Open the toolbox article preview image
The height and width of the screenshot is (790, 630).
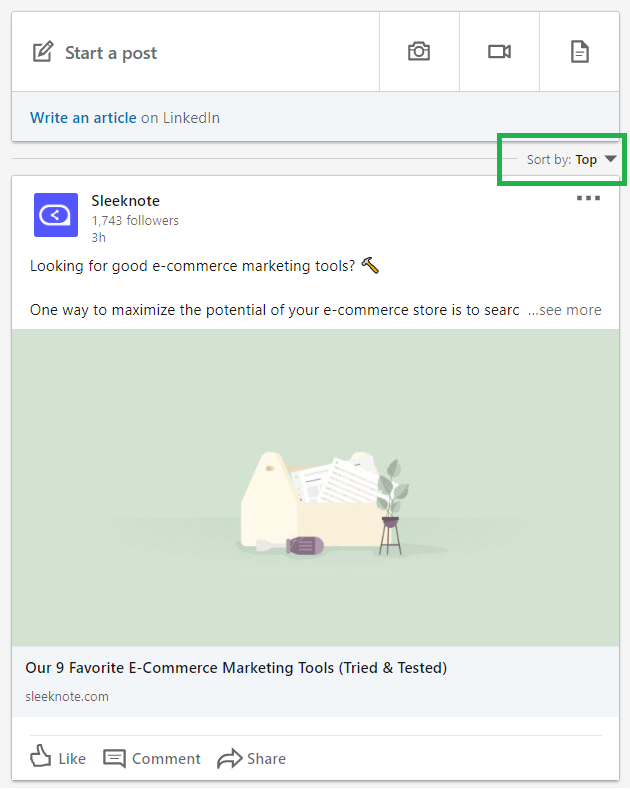315,487
